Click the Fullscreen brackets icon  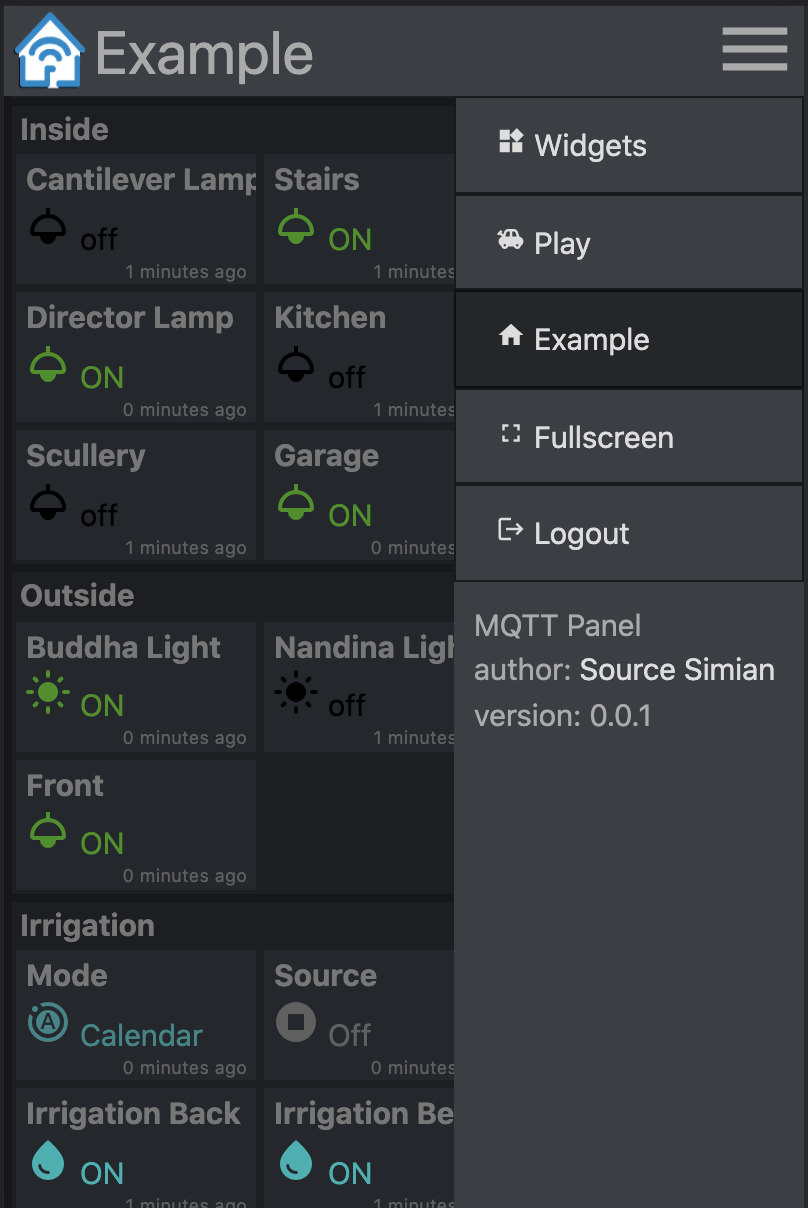tap(511, 434)
